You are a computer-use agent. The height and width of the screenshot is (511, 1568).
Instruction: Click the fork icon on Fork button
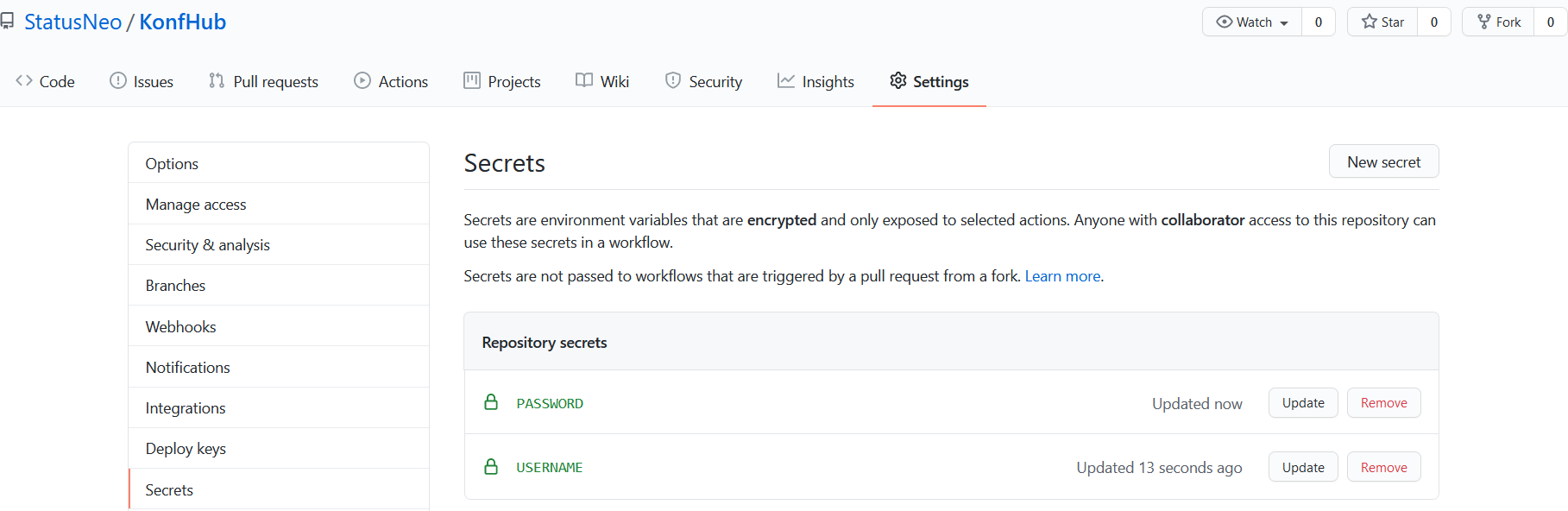tap(1484, 22)
